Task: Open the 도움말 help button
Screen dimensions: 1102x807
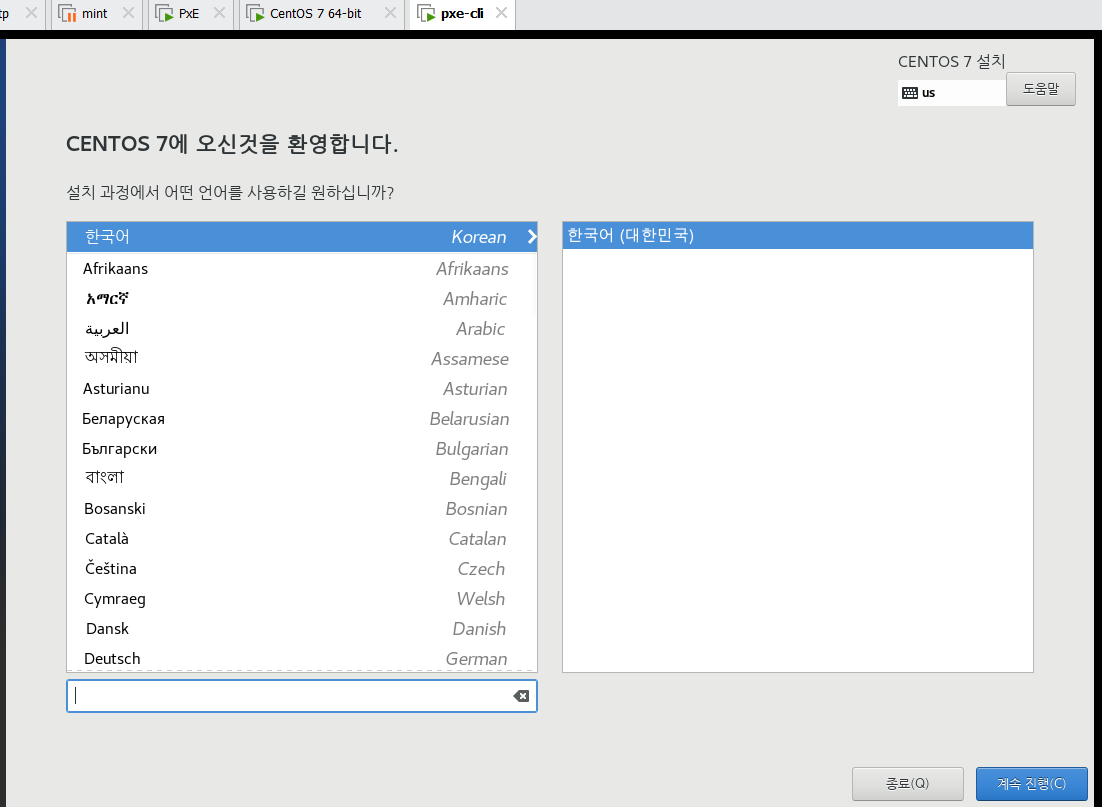Action: coord(1040,89)
